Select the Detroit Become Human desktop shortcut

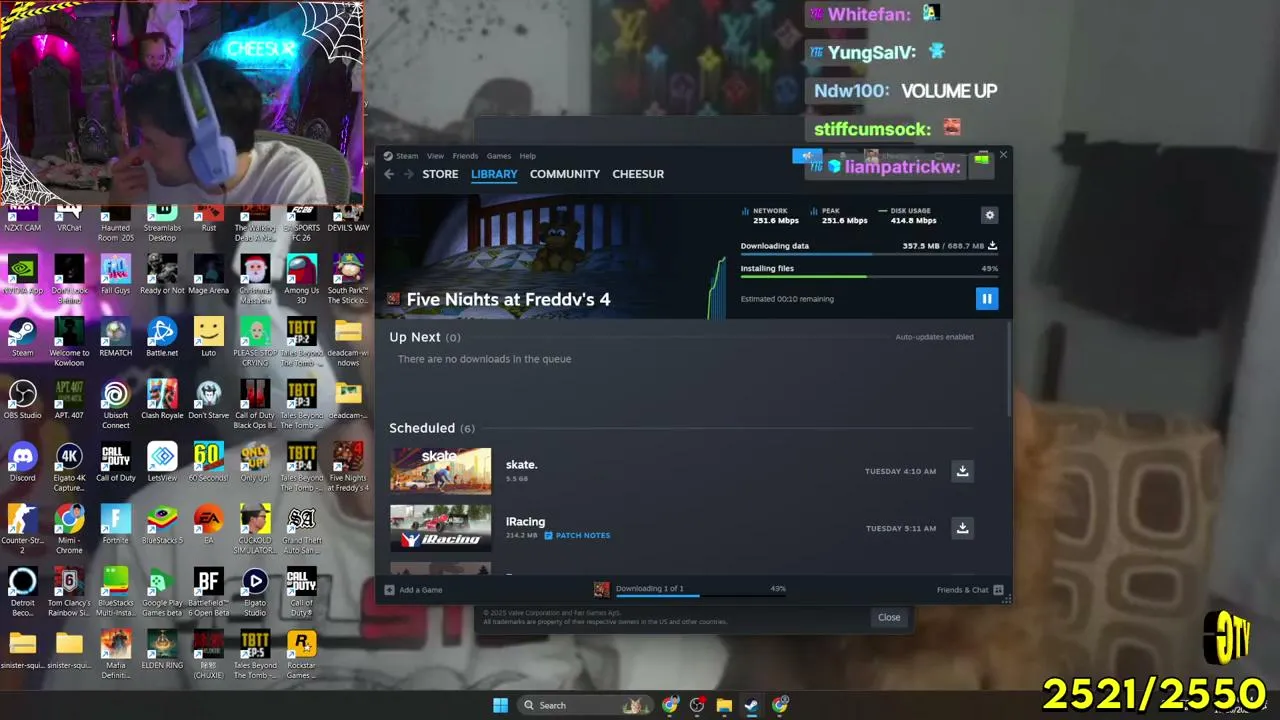[22, 593]
